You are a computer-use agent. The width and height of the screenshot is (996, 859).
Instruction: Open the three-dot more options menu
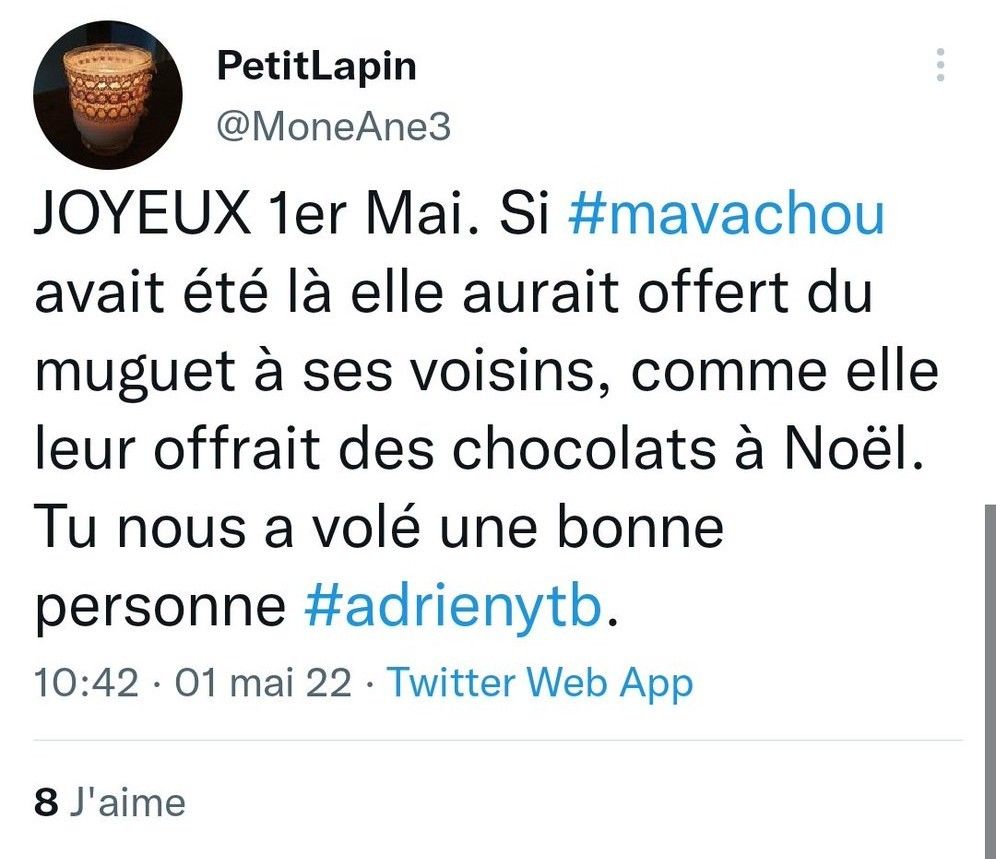[939, 64]
